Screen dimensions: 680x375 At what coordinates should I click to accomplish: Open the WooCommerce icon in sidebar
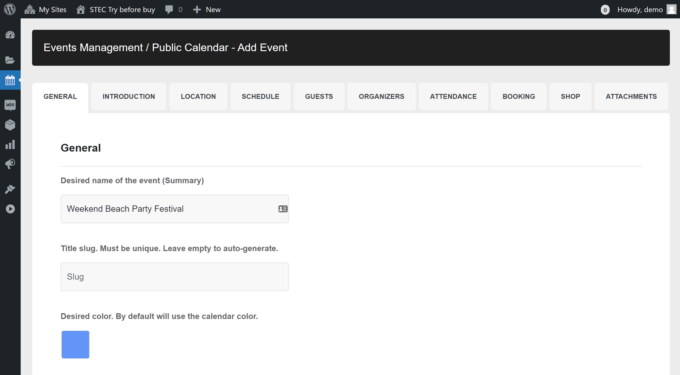(10, 105)
